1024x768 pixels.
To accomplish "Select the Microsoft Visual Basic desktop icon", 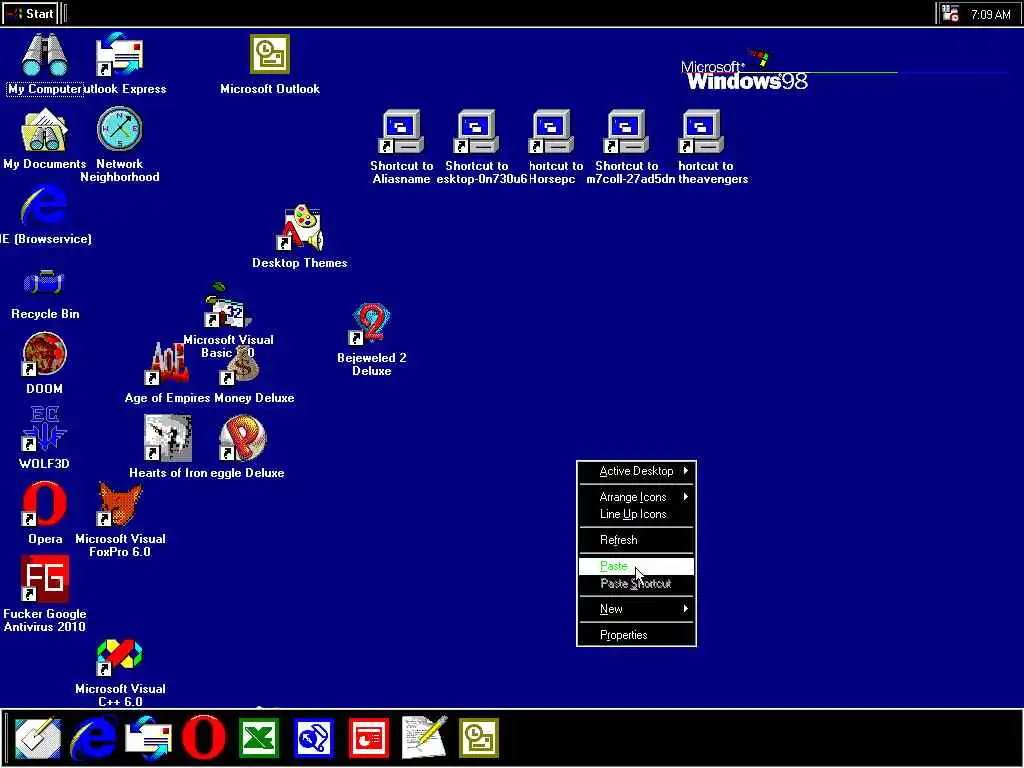I will tap(228, 307).
